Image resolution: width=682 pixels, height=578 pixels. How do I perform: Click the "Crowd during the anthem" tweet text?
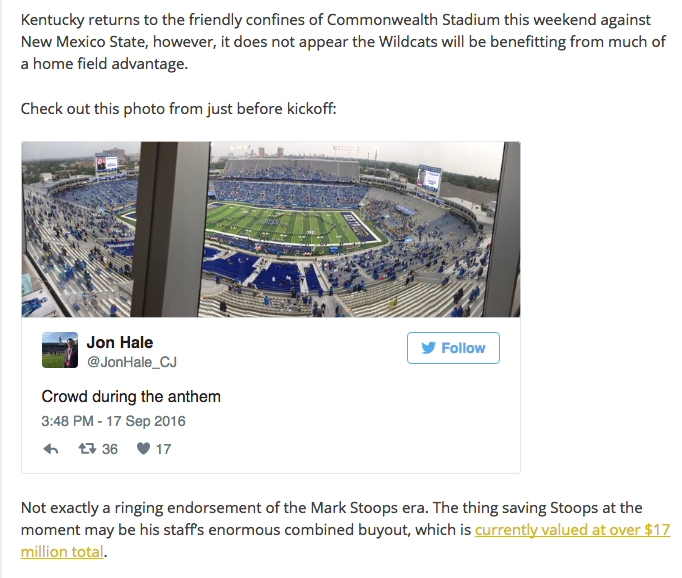pos(131,396)
